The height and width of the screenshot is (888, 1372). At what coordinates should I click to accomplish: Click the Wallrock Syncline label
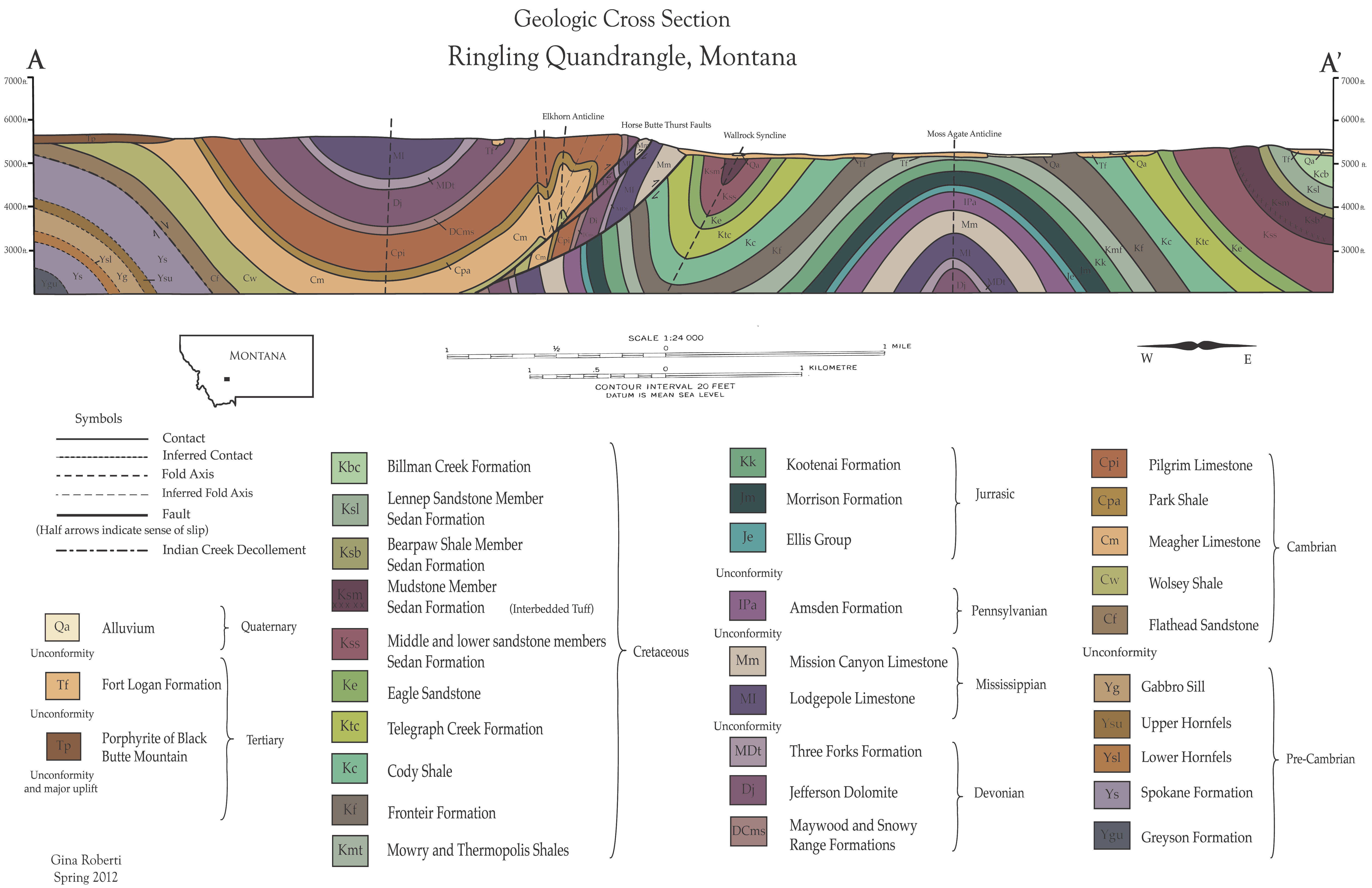pos(754,136)
